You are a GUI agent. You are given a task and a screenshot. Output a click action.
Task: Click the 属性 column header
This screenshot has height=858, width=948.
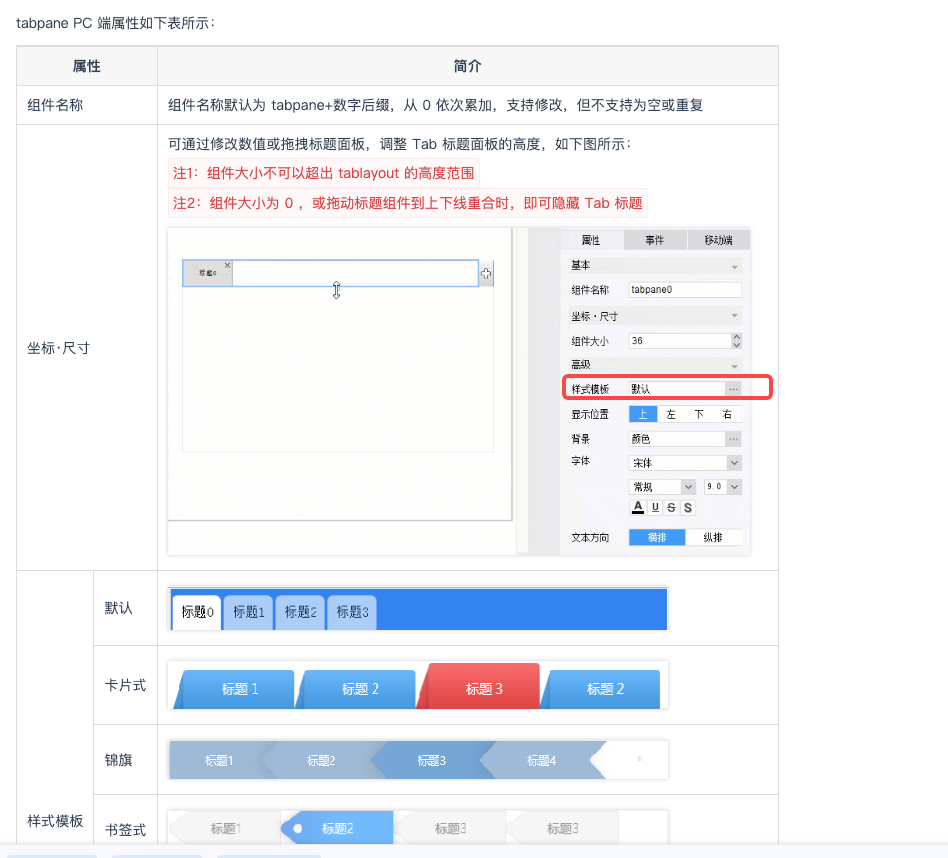[x=86, y=66]
